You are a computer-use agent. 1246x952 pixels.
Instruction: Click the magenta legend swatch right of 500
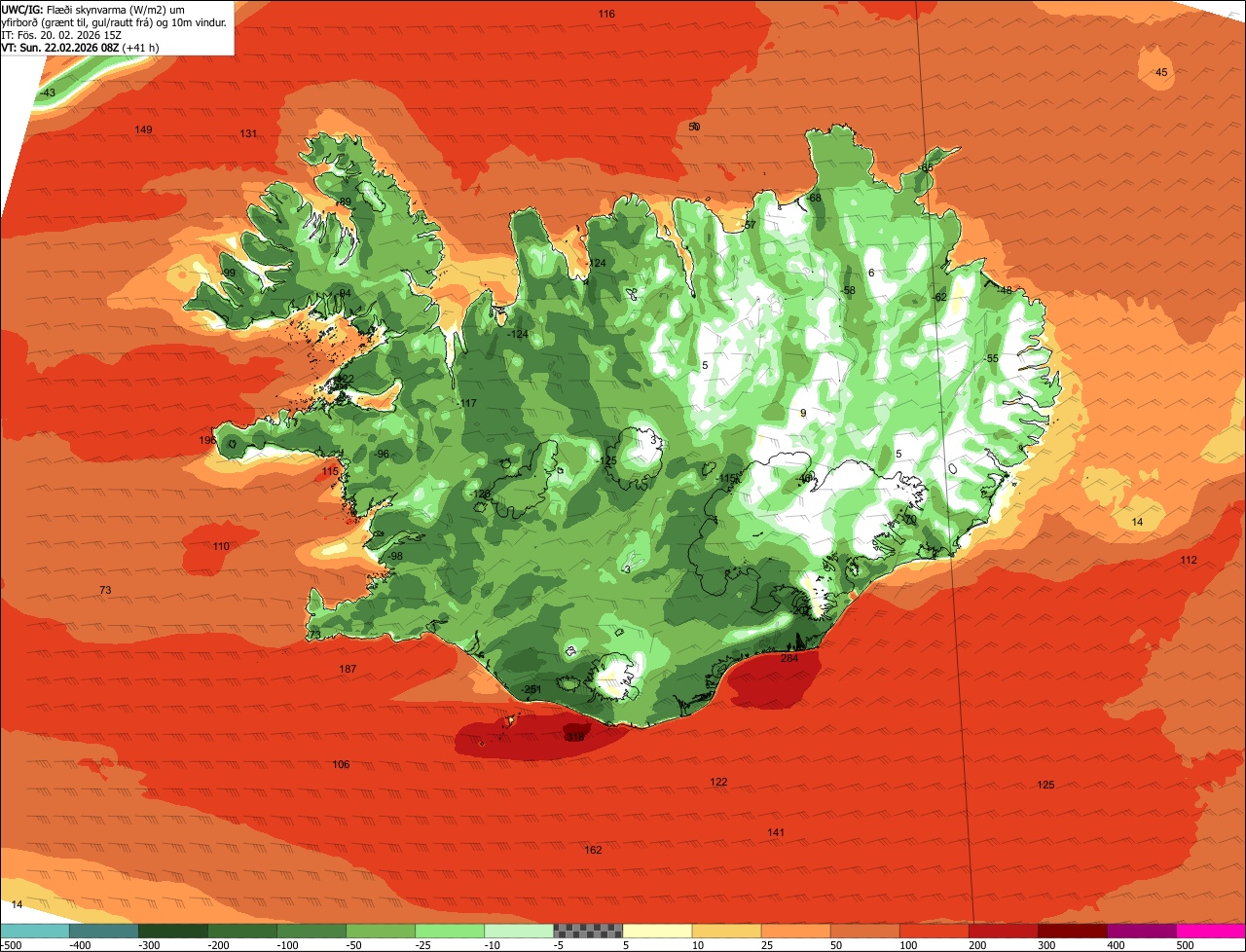[x=1211, y=931]
